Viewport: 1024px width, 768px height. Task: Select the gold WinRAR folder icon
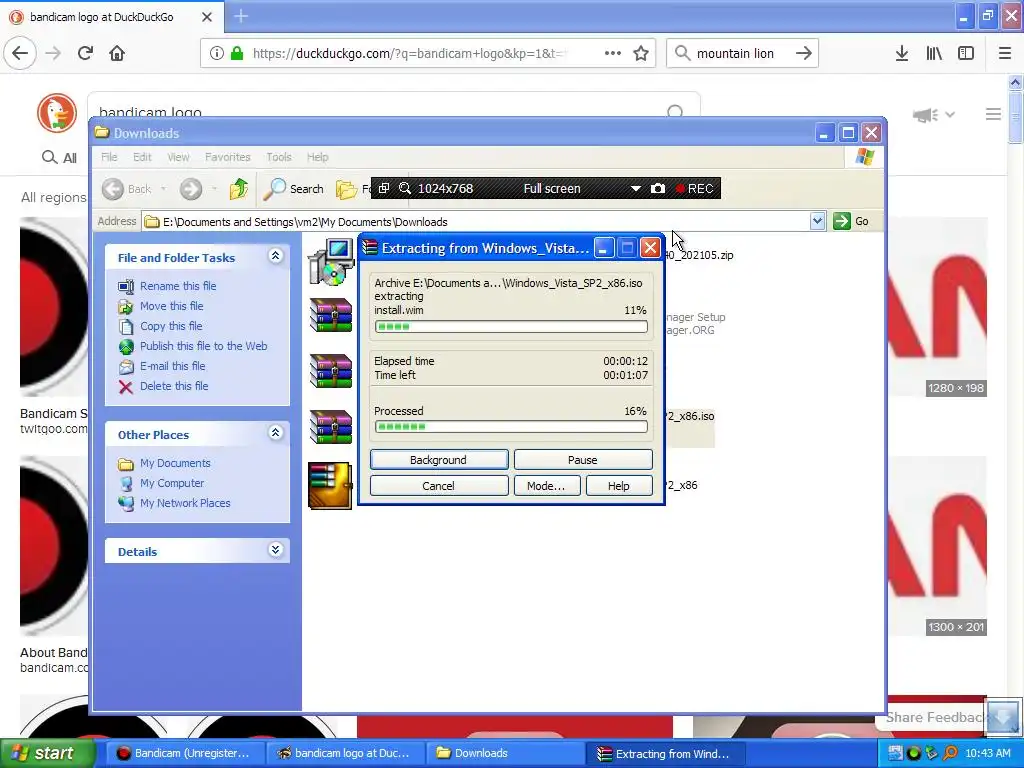pyautogui.click(x=330, y=486)
